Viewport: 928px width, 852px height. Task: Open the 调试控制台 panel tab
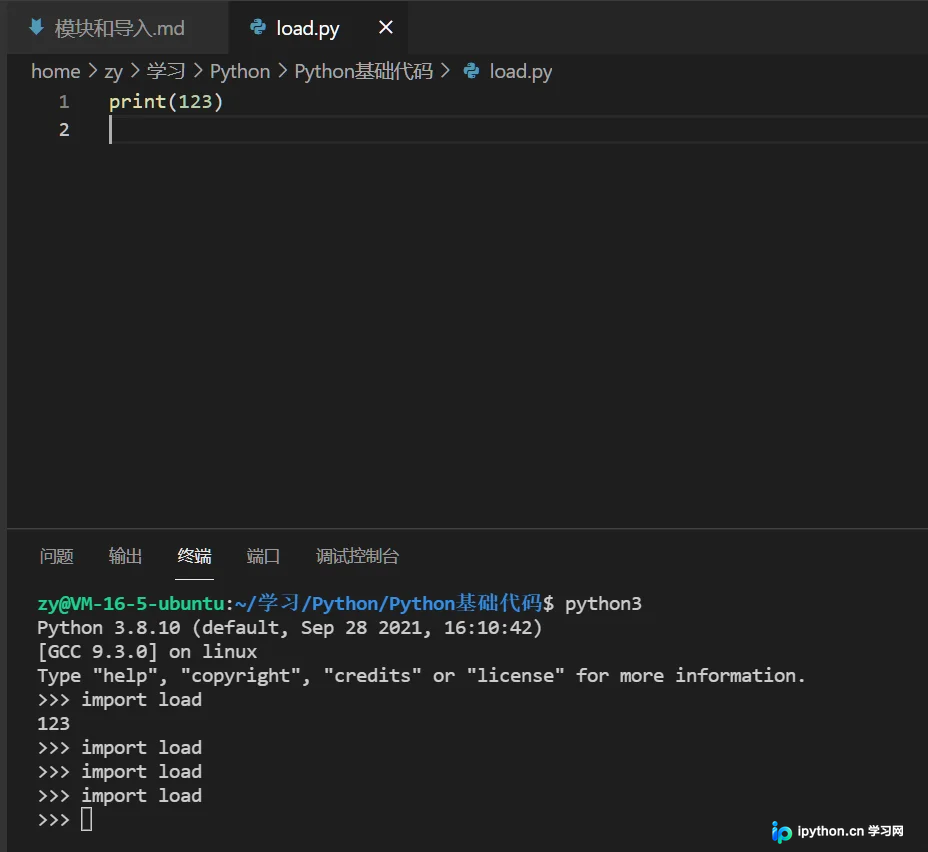357,556
